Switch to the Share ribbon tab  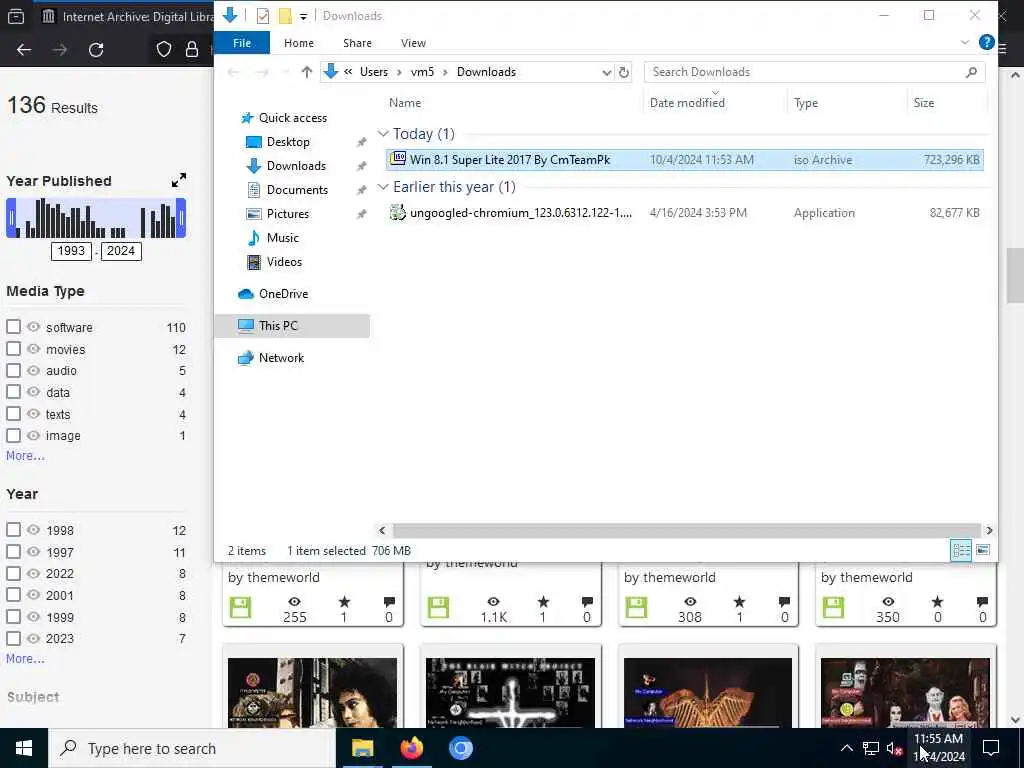tap(357, 43)
